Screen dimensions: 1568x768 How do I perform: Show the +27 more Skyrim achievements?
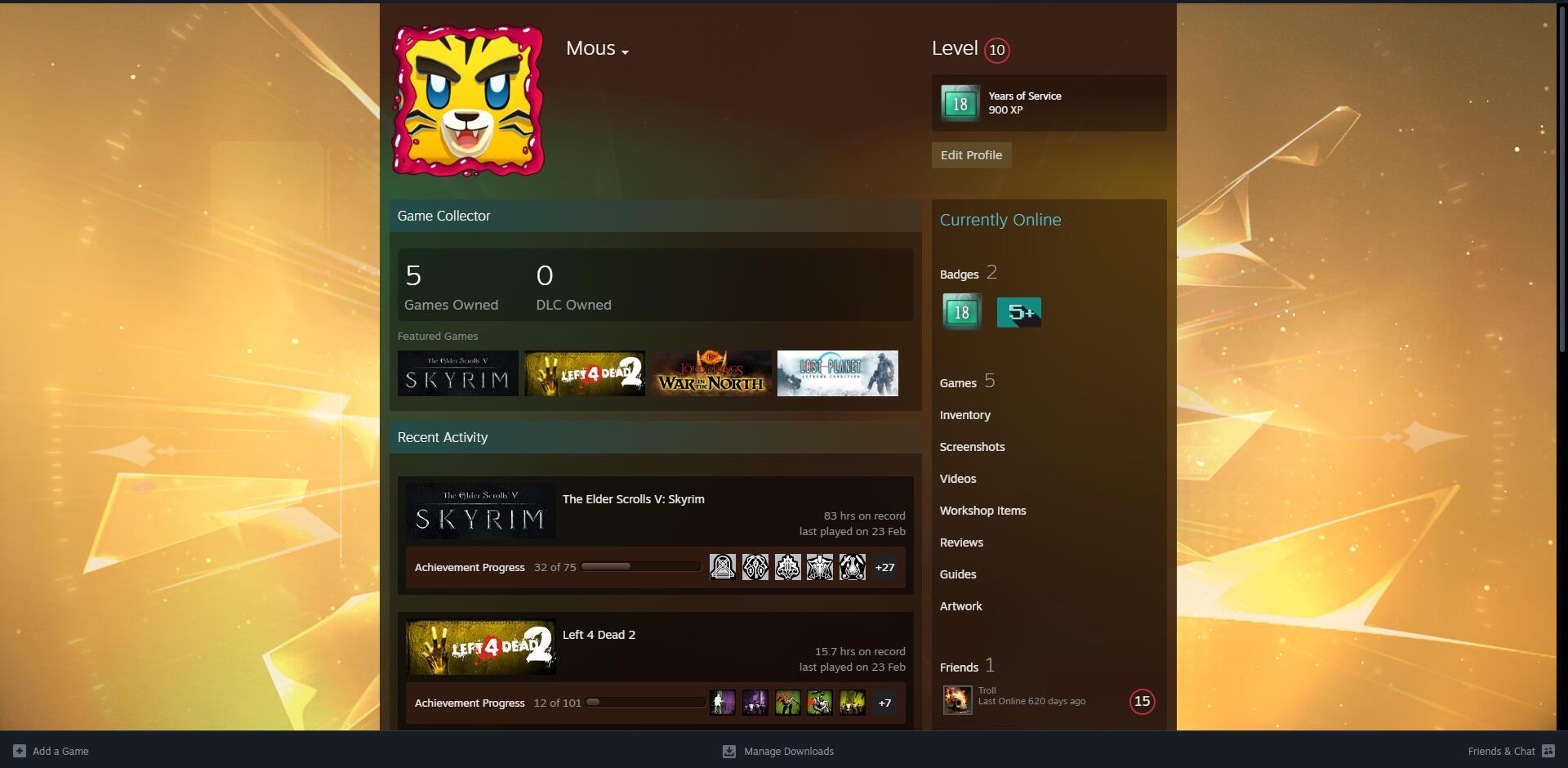tap(884, 567)
